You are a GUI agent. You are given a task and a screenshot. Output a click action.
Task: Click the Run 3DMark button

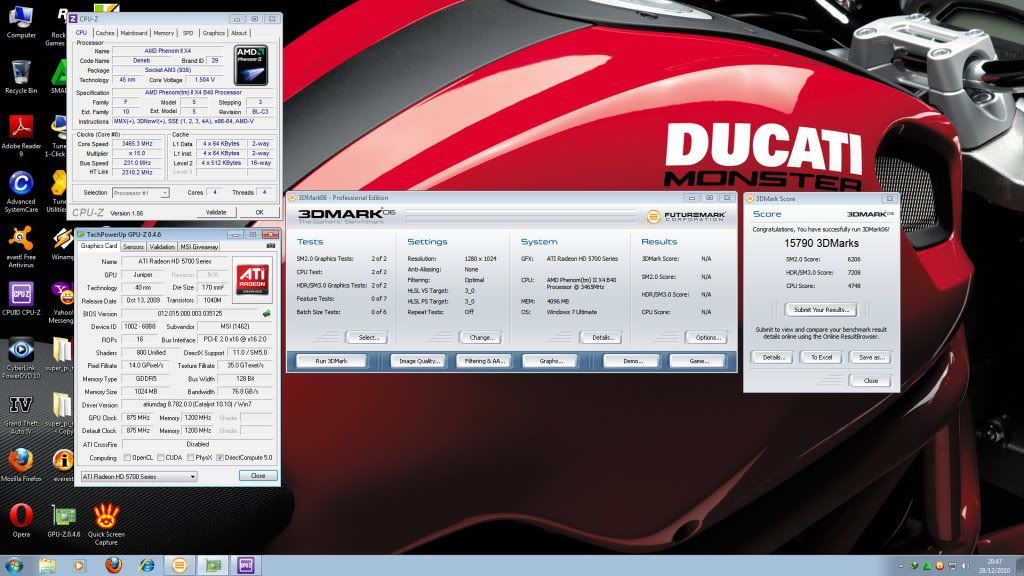click(331, 361)
